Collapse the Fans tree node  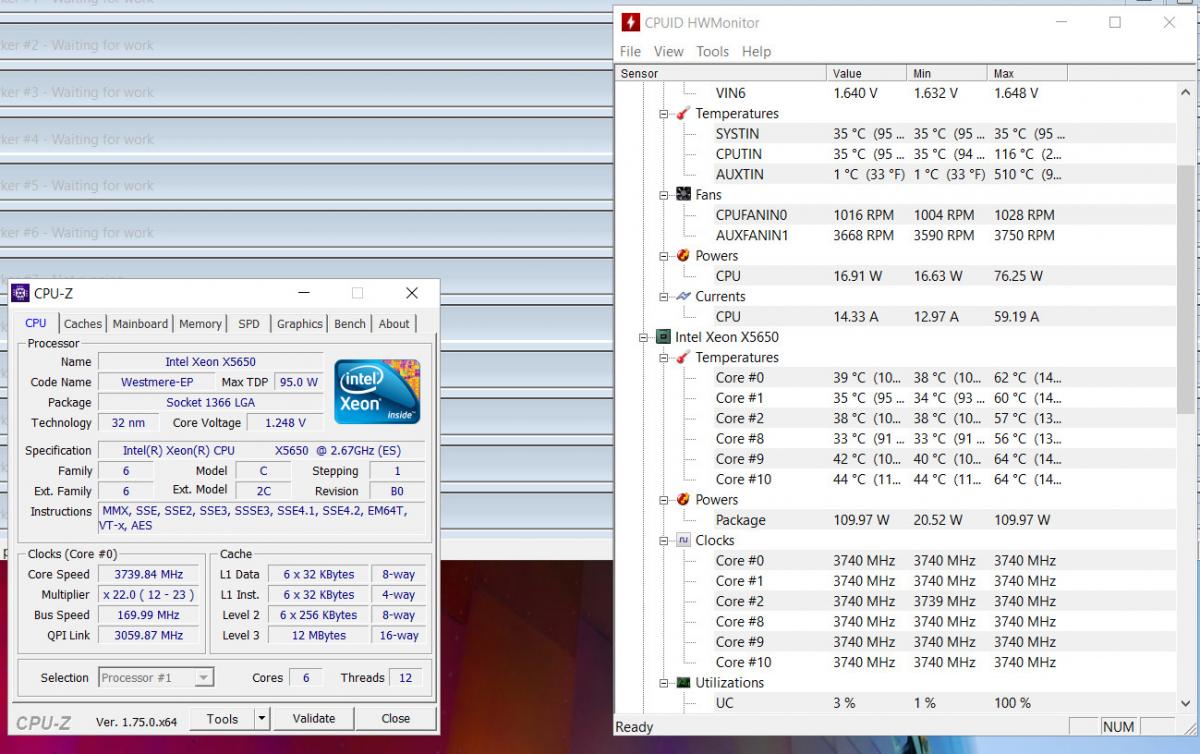pos(664,195)
